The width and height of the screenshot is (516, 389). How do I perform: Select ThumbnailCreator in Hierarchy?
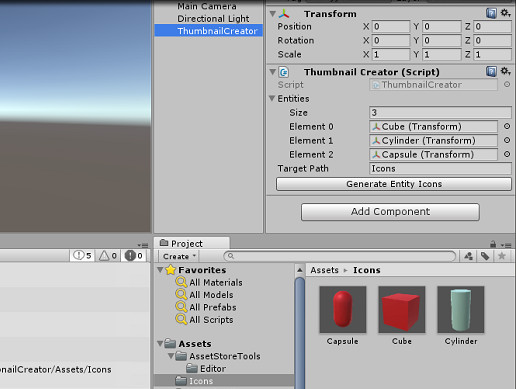(209, 31)
